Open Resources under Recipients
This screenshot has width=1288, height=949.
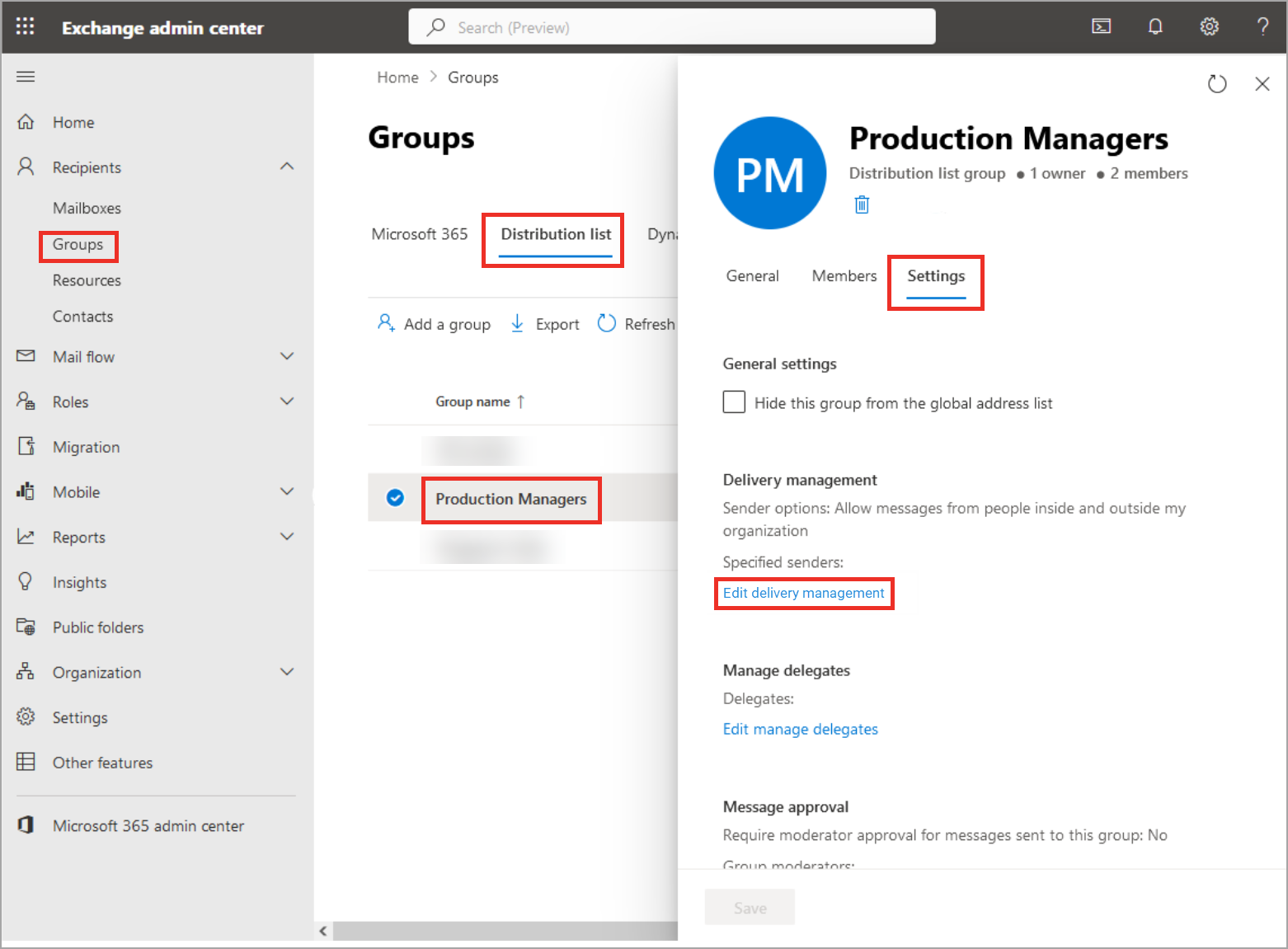point(87,280)
